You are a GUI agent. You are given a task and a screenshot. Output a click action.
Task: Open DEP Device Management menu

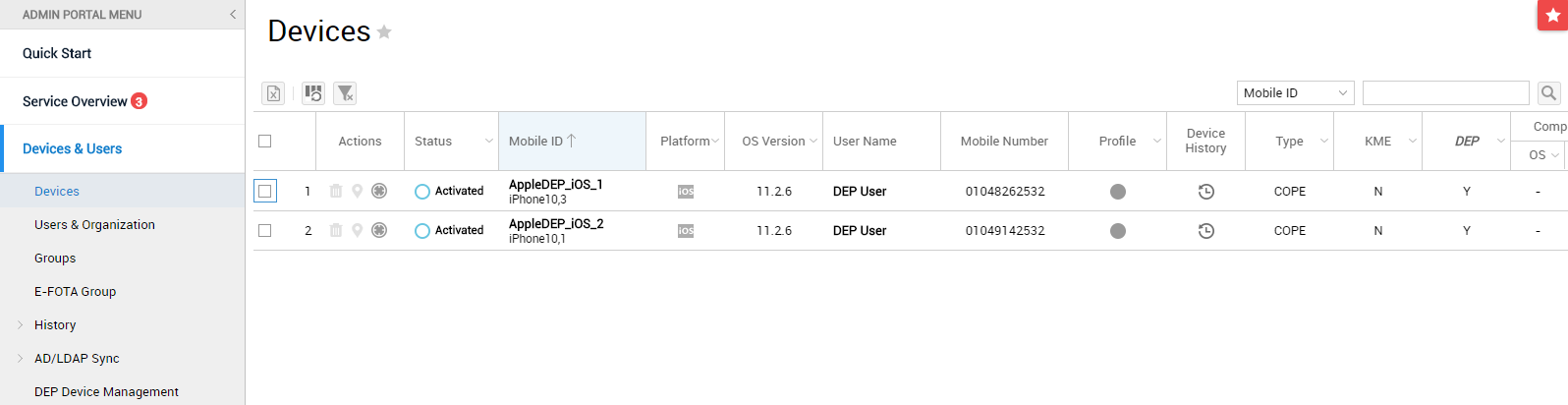(x=106, y=391)
